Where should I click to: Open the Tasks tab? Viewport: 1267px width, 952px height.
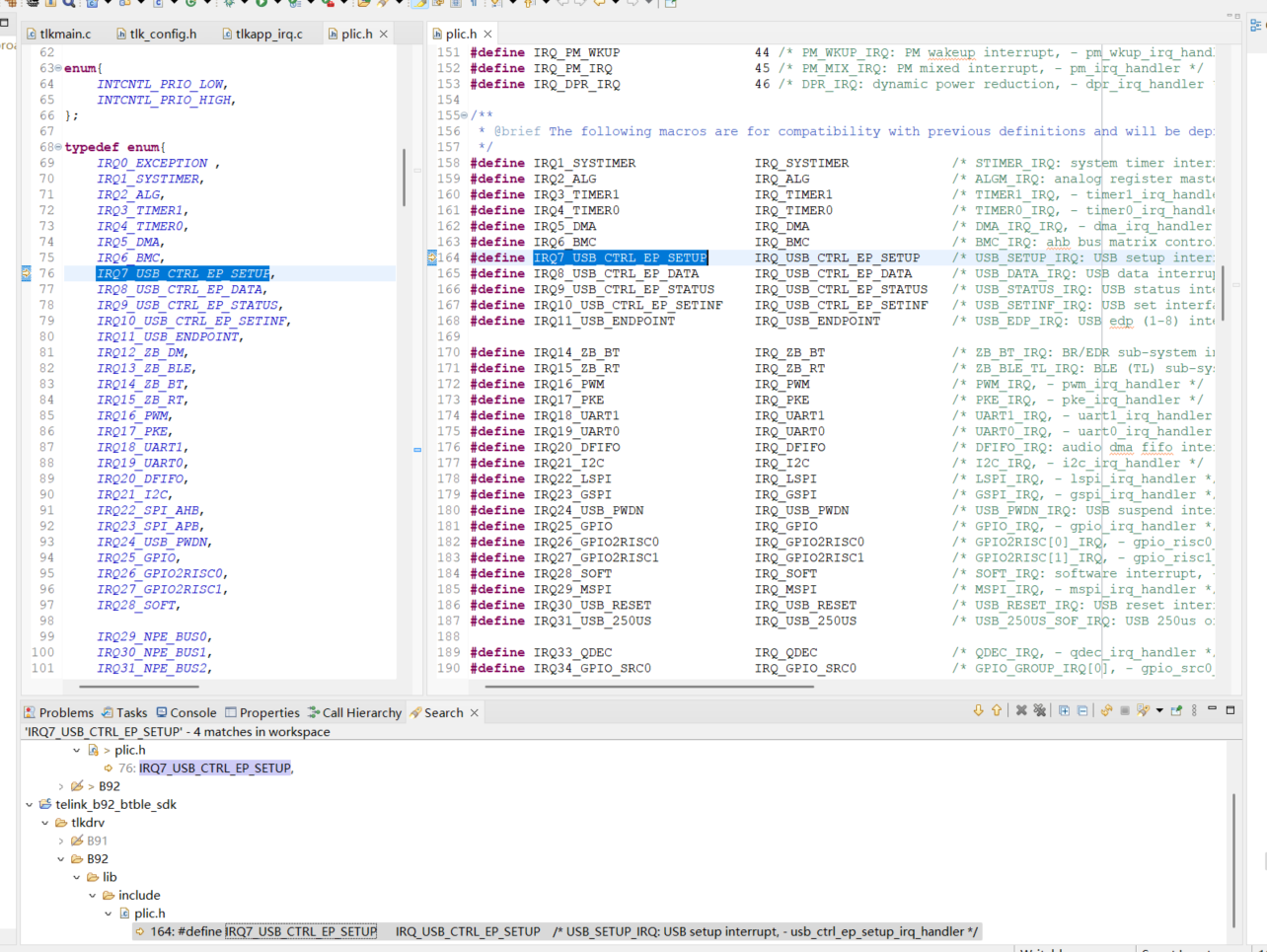tap(124, 712)
